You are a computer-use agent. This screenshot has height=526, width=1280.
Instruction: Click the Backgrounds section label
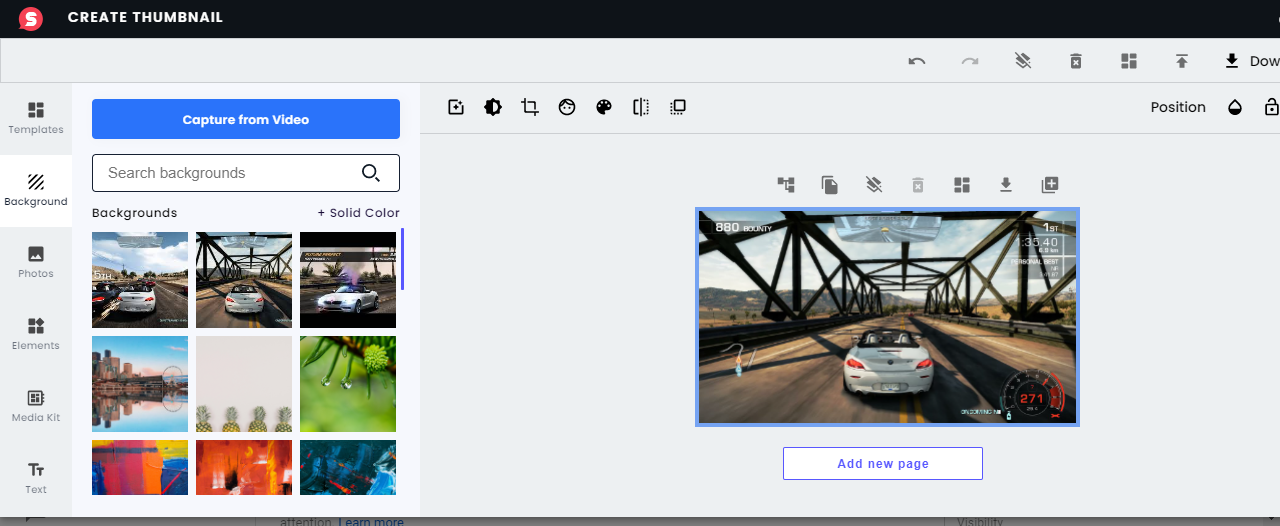pyautogui.click(x=134, y=213)
